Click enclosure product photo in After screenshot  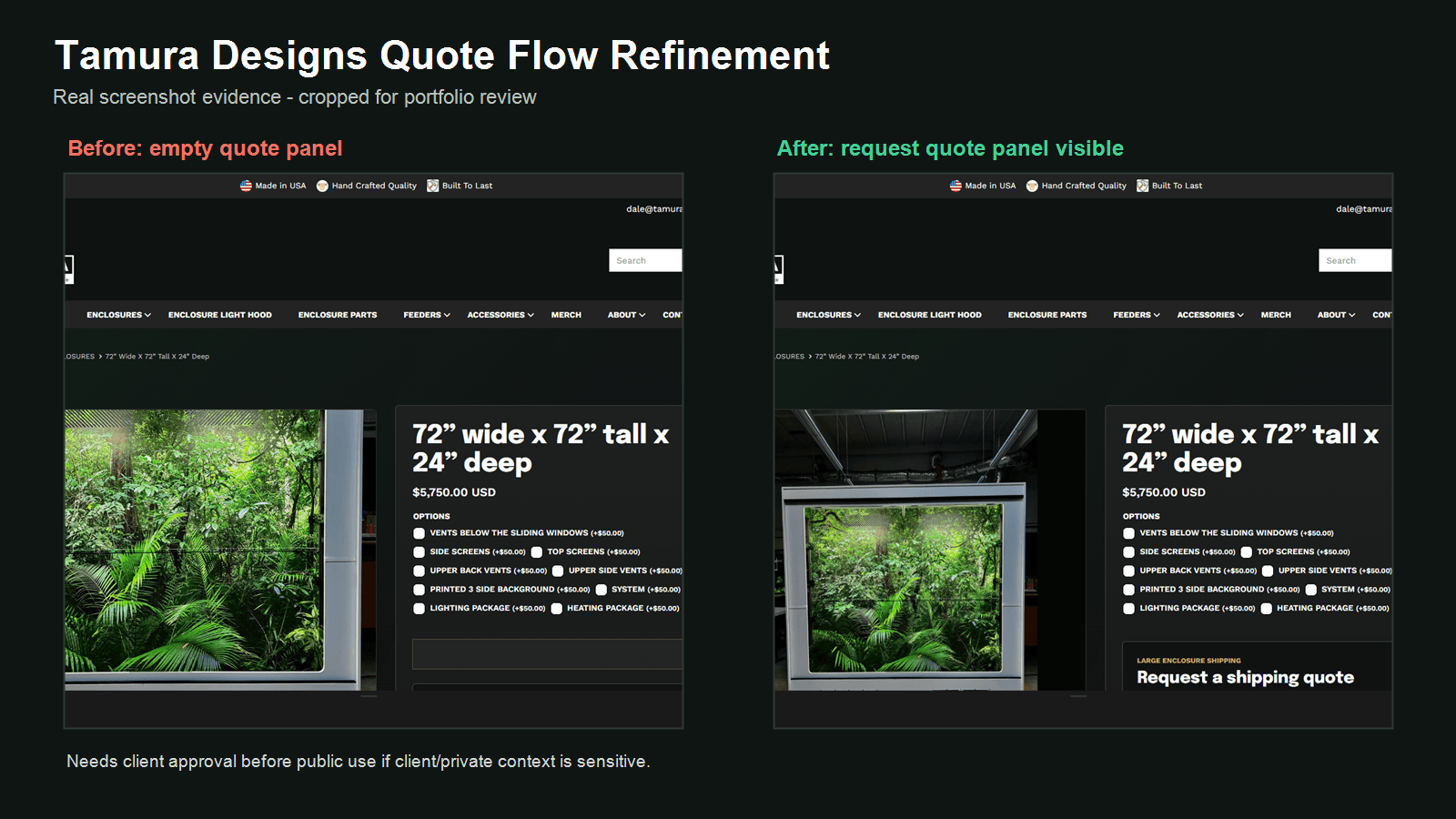coord(930,550)
